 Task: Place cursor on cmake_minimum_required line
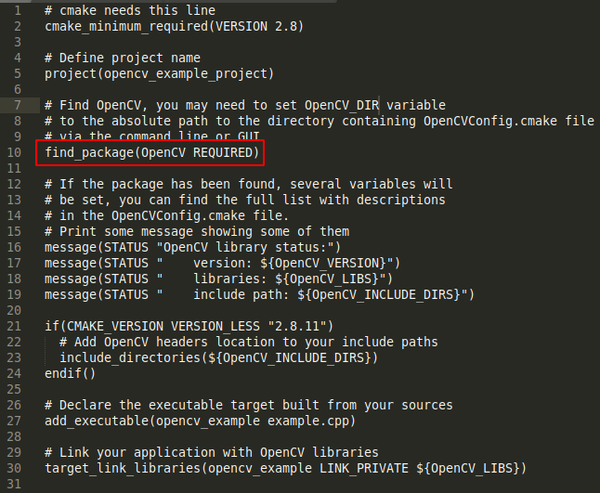pyautogui.click(x=174, y=27)
